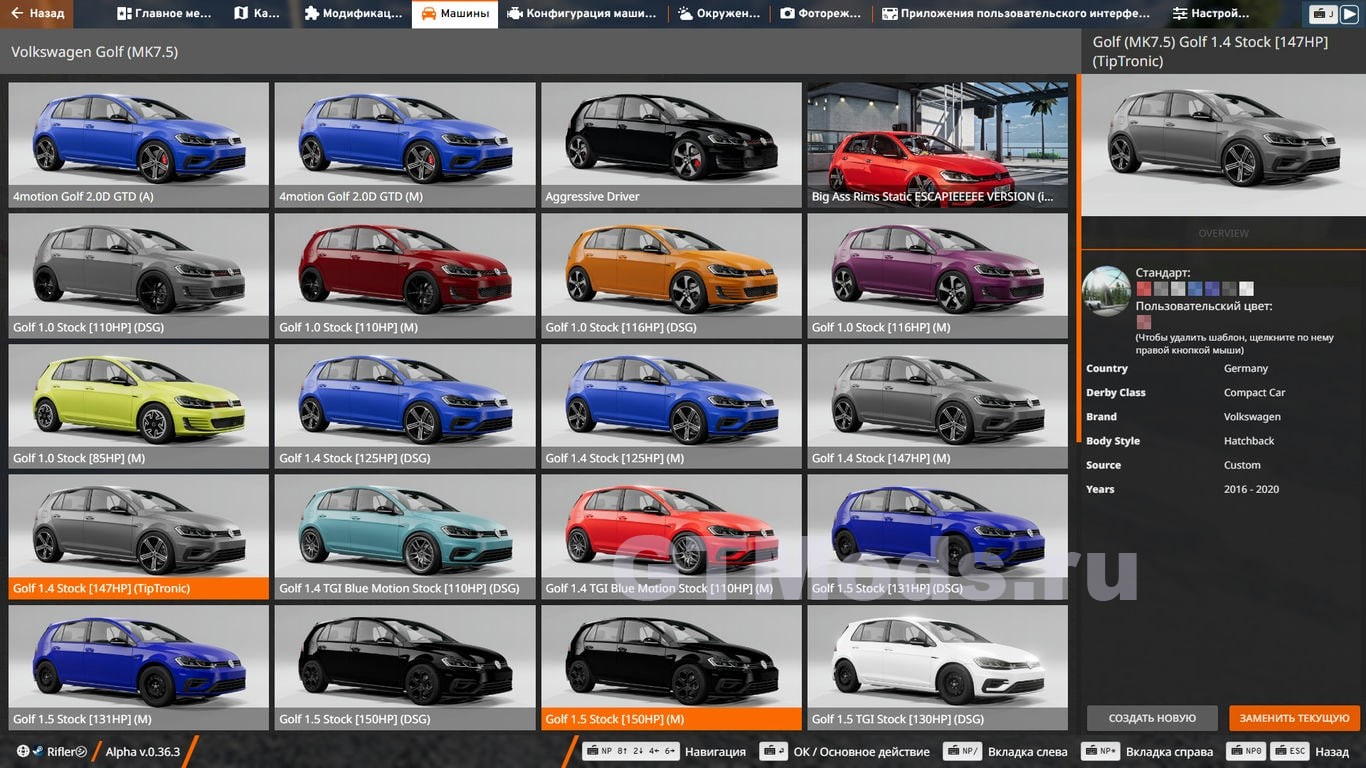Click the 2016 - 2020 years value
Image resolution: width=1366 pixels, height=768 pixels.
[1251, 489]
